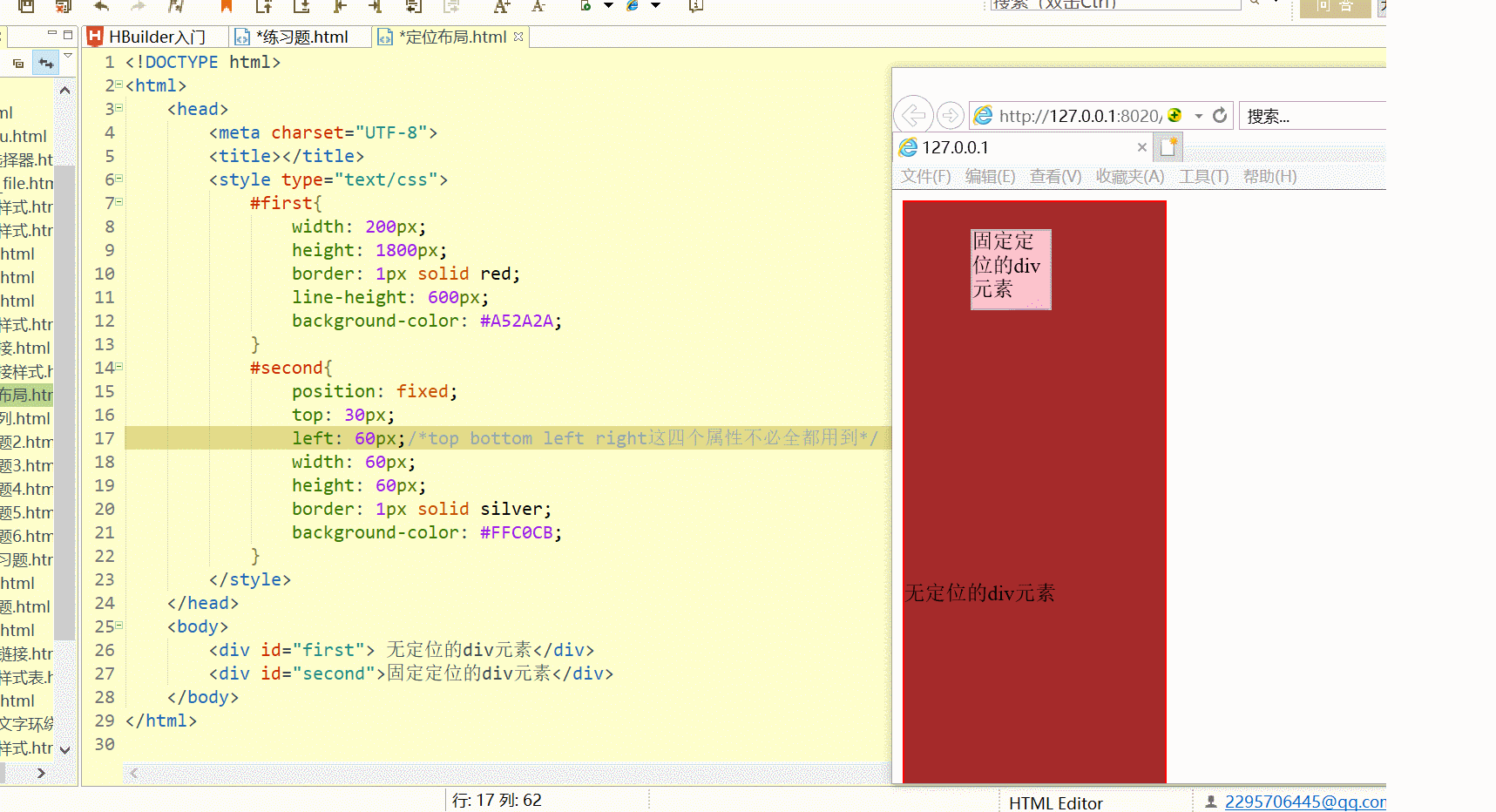
Task: Click the 行: 17 列: 62 cursor position
Action: point(497,800)
